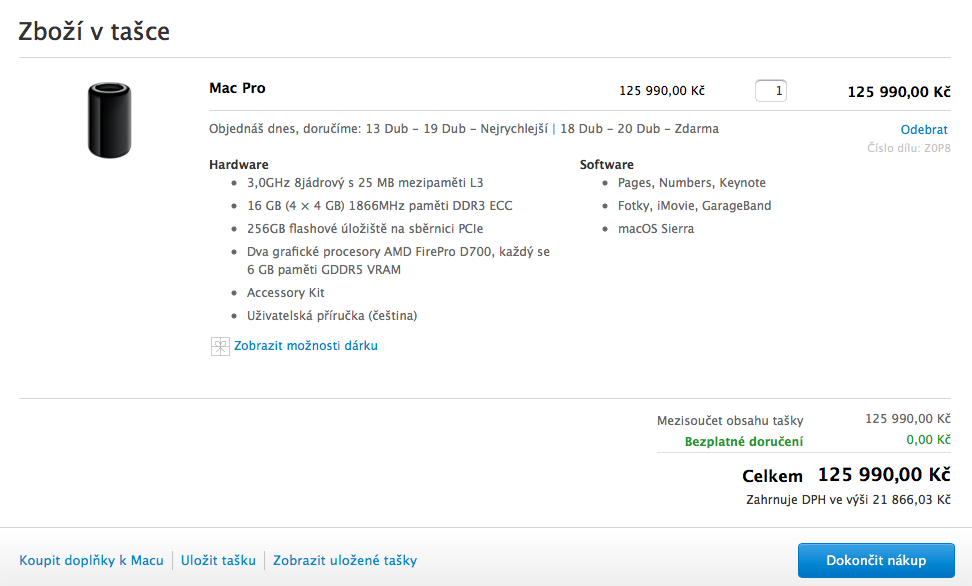Viewport: 972px width, 586px height.
Task: Click the Celkem total price
Action: tap(883, 475)
